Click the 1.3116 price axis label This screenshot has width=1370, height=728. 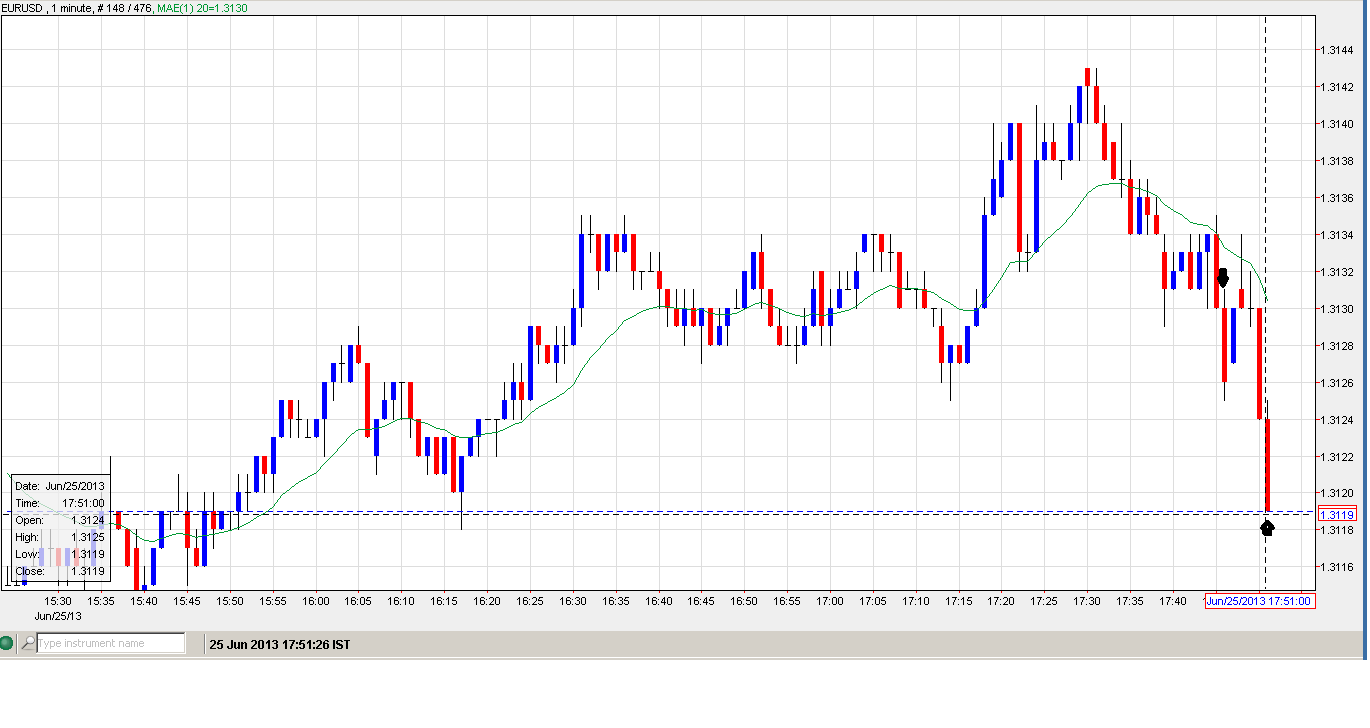pyautogui.click(x=1337, y=567)
